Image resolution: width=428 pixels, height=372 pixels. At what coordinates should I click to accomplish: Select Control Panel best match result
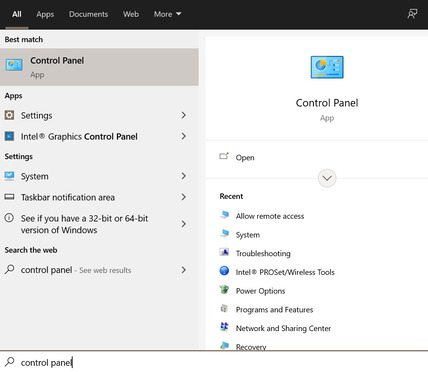click(99, 67)
